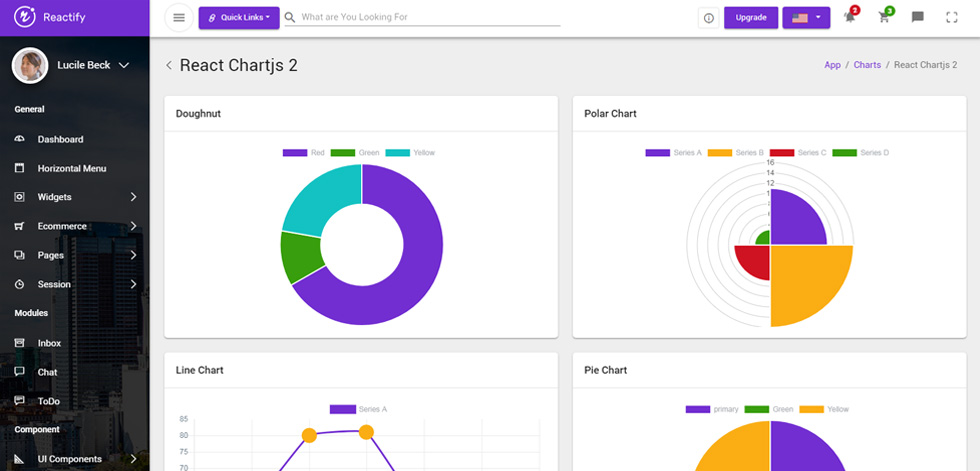This screenshot has width=980, height=471.
Task: Click the search magnifier icon
Action: (x=290, y=17)
